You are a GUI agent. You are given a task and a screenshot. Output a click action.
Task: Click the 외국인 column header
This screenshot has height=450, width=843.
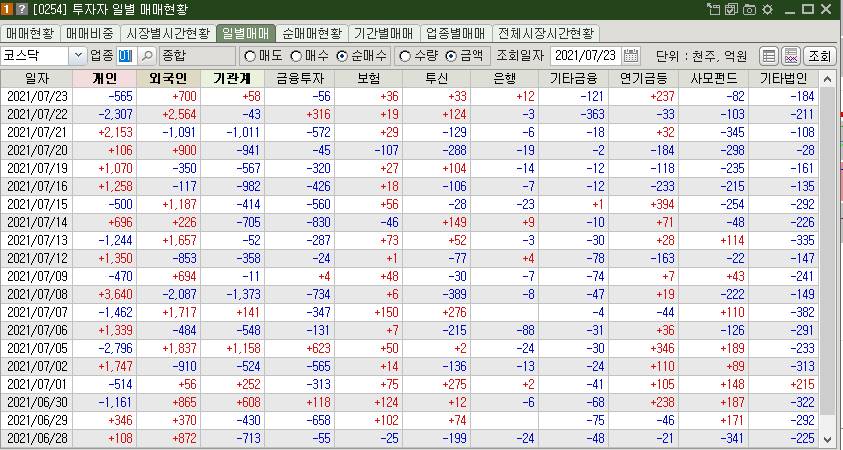pos(168,78)
